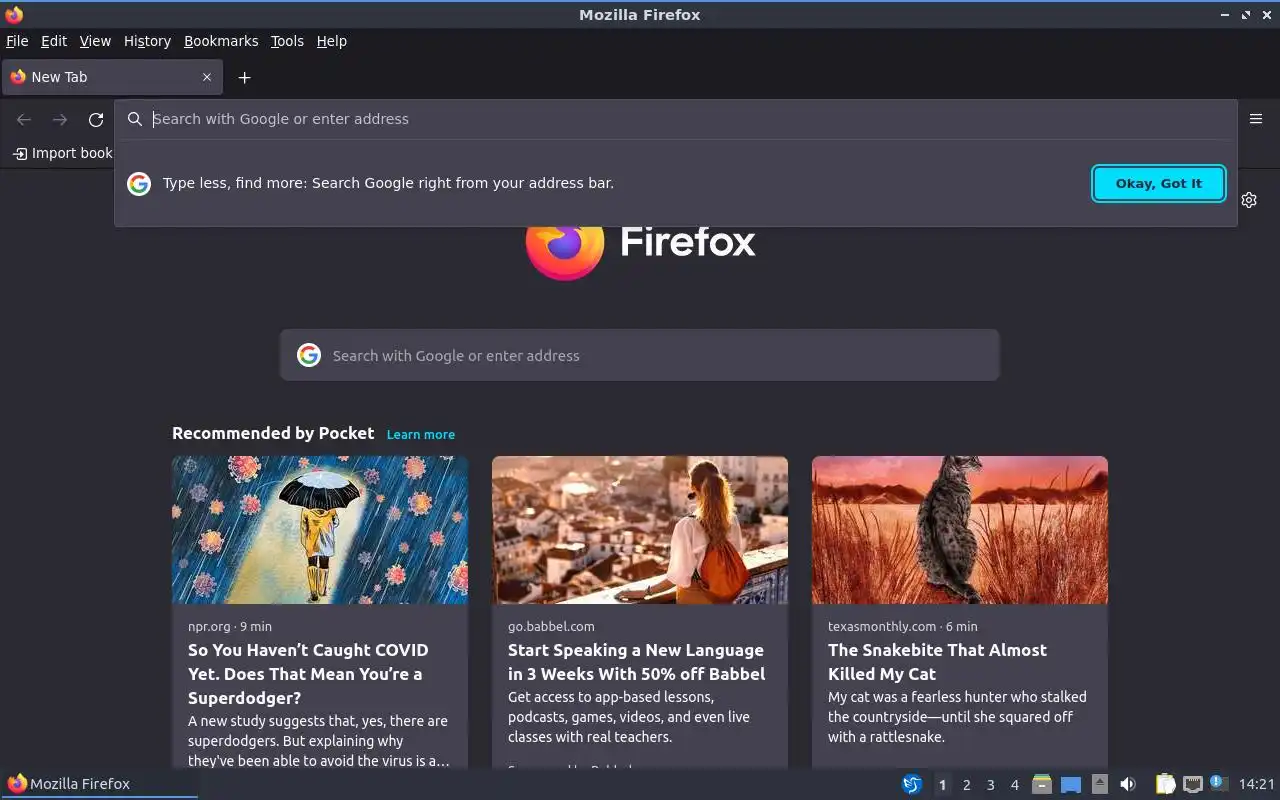The height and width of the screenshot is (800, 1280).
Task: Click the back navigation arrow
Action: coord(24,120)
